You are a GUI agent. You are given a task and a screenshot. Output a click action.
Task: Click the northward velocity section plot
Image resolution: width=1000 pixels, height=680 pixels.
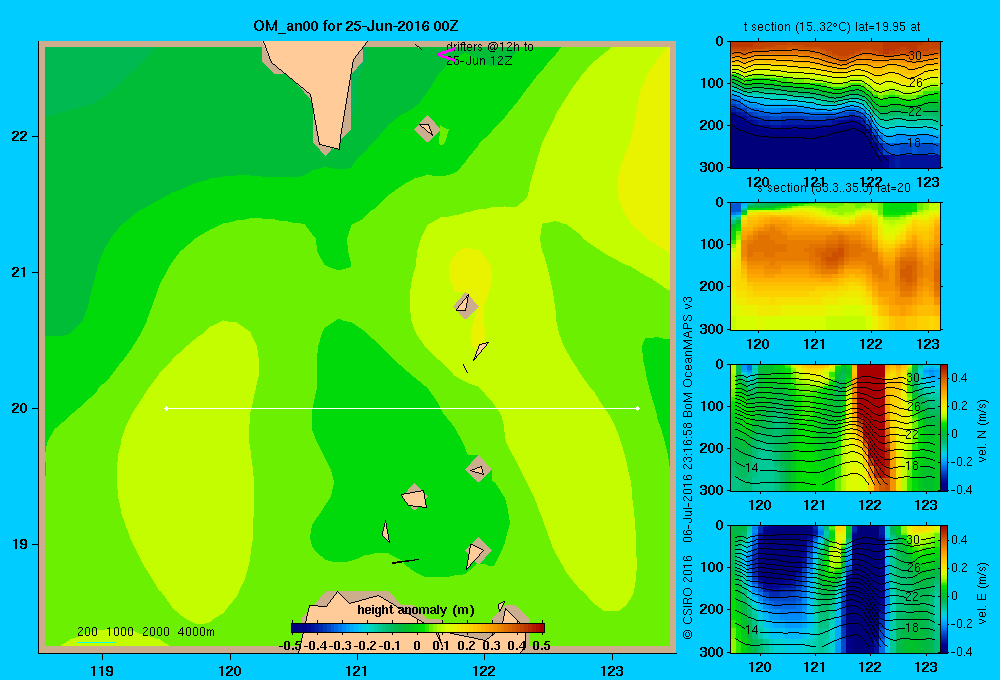tap(835, 427)
